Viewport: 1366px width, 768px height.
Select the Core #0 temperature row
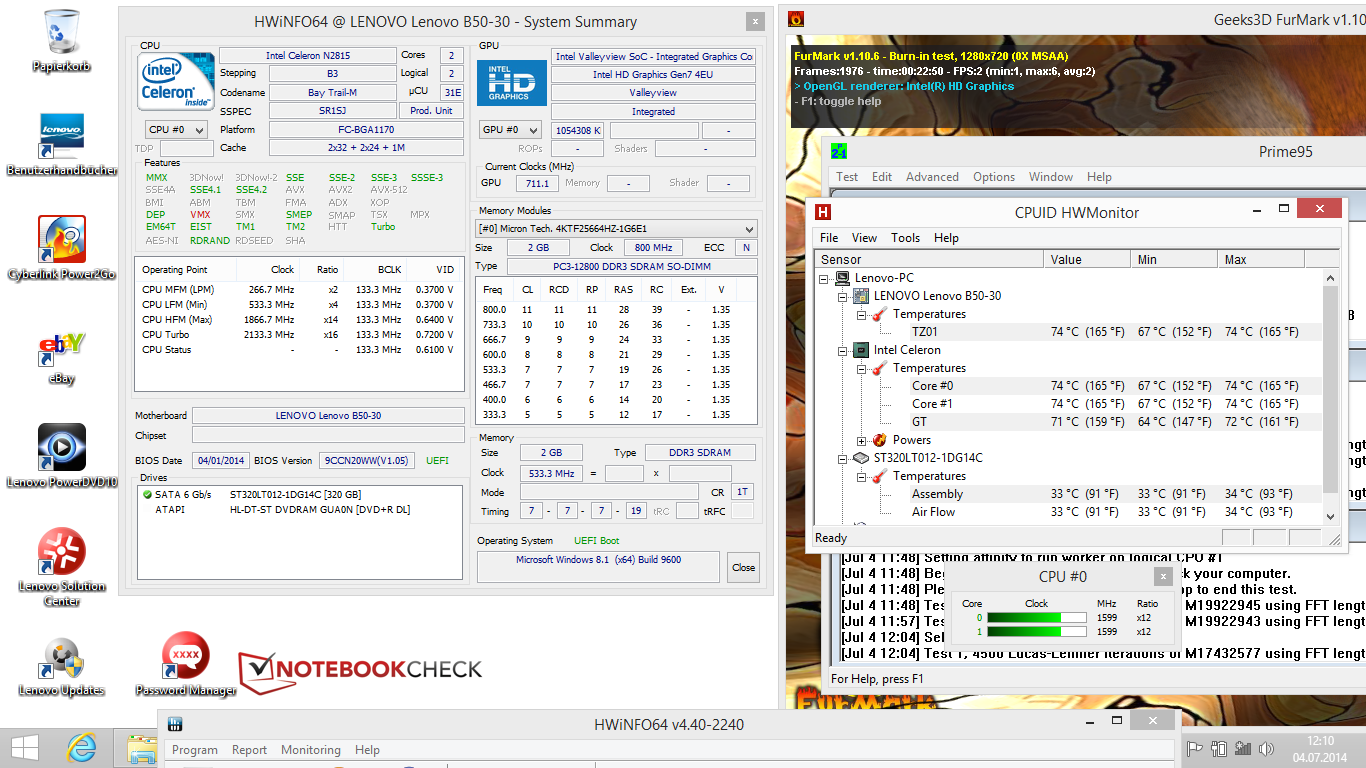pyautogui.click(x=1069, y=386)
